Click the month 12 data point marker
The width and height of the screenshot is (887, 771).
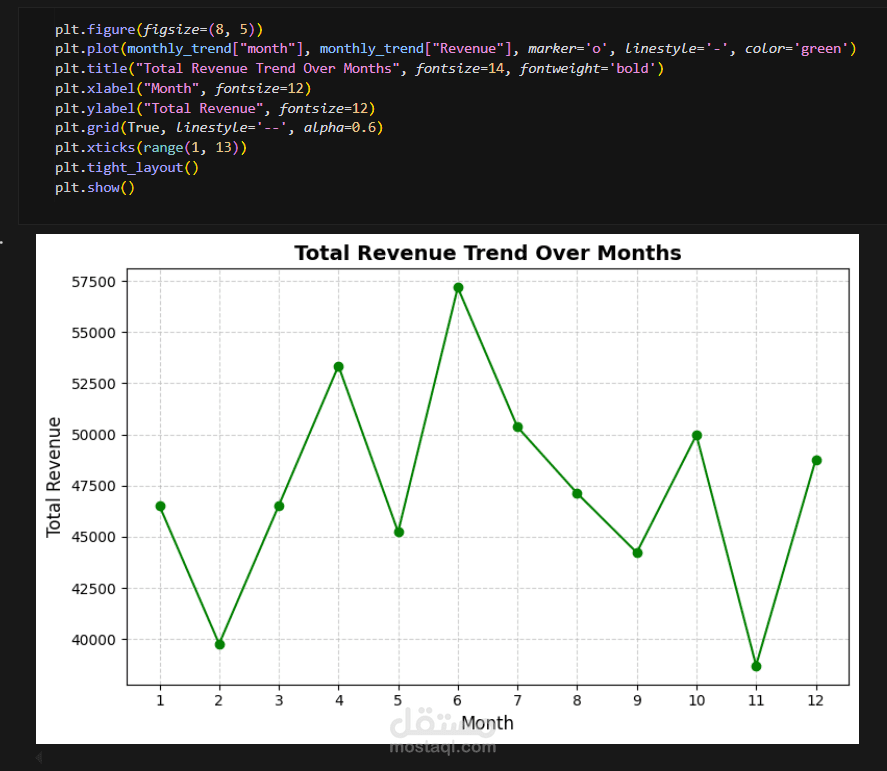click(x=816, y=460)
